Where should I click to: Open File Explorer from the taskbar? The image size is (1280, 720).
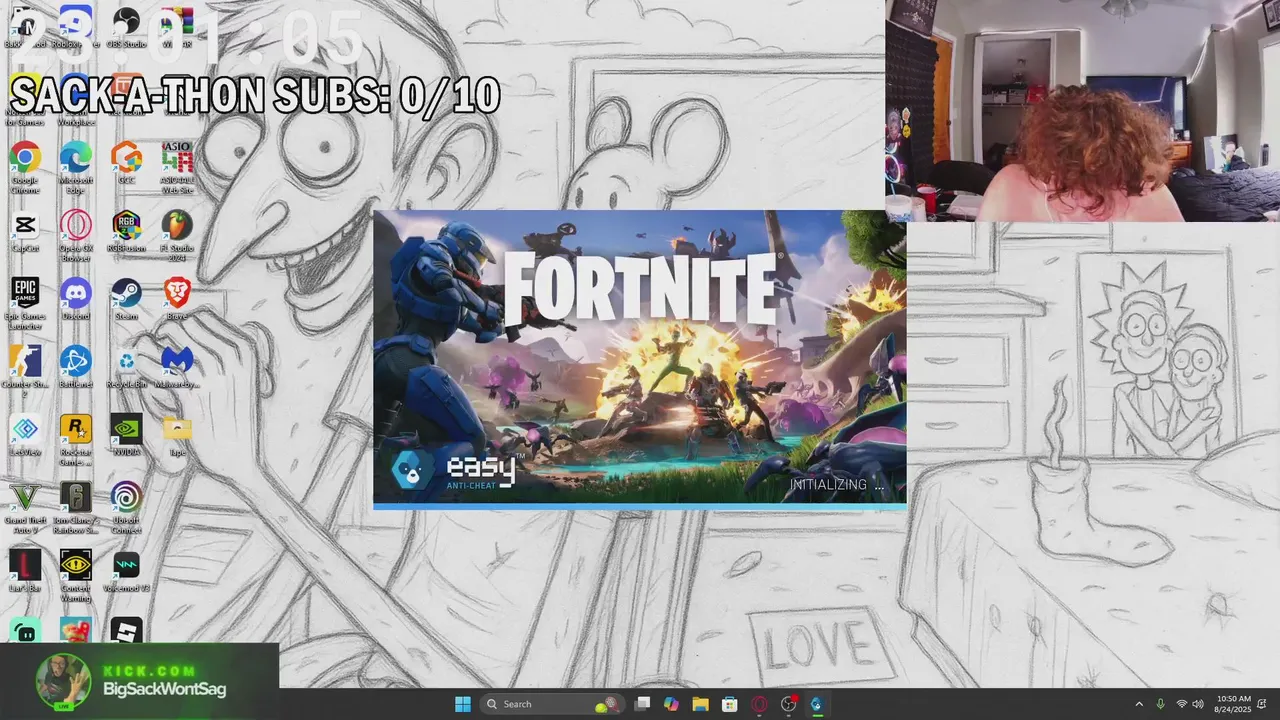click(701, 704)
